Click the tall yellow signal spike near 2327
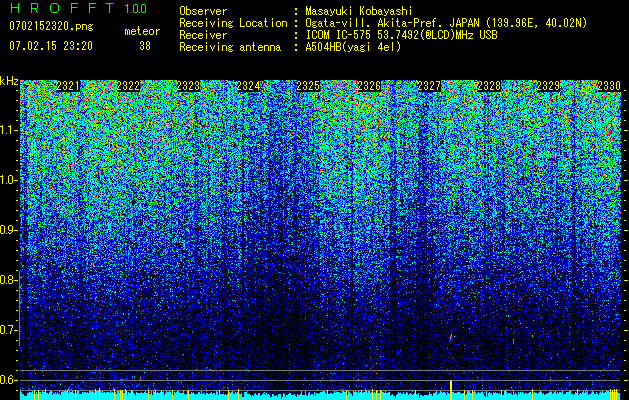Screen dimensions: 629x400 click(451, 389)
